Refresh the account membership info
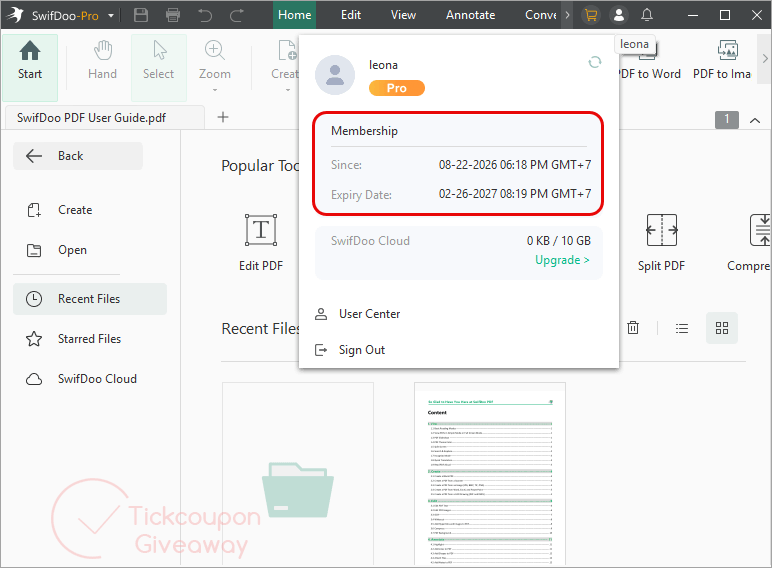 [x=595, y=62]
